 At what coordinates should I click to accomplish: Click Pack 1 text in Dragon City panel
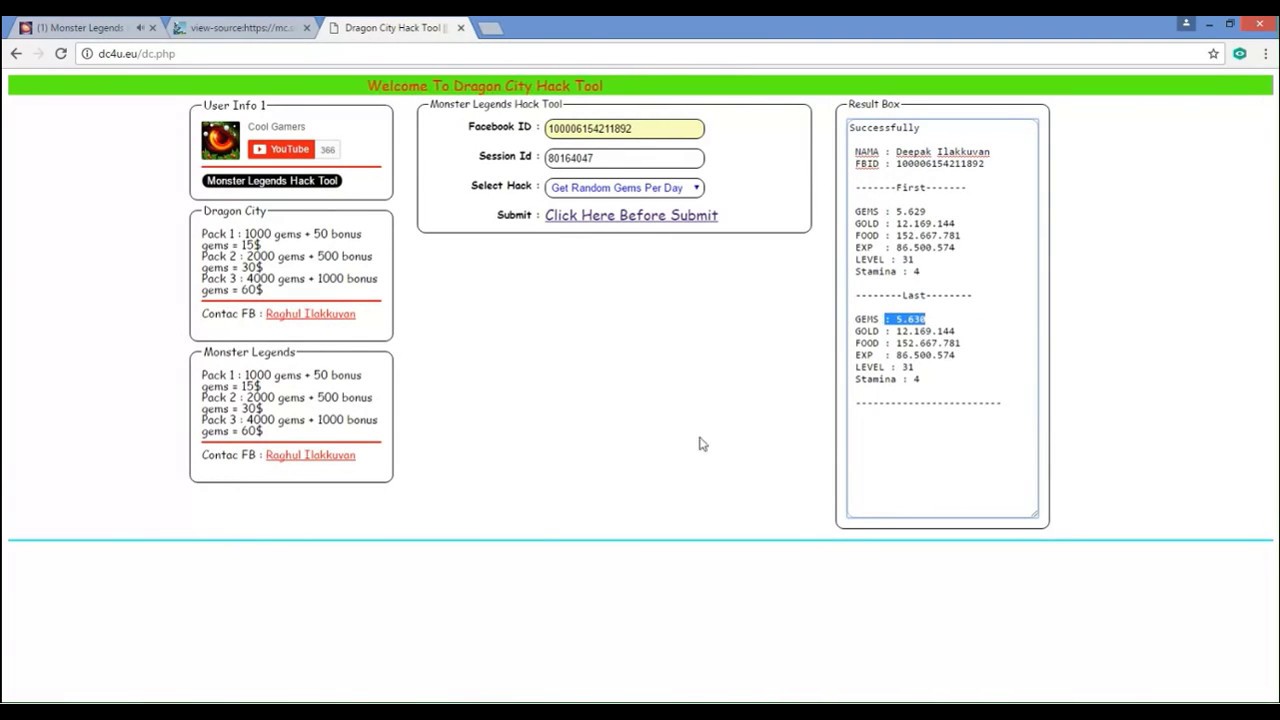coord(281,239)
